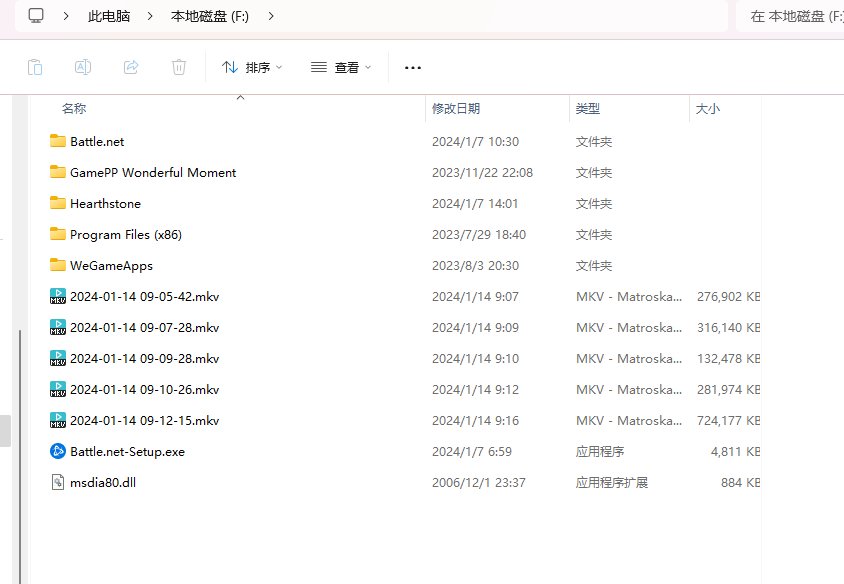The image size is (844, 584).
Task: Open the 查看 view menu
Action: click(341, 67)
